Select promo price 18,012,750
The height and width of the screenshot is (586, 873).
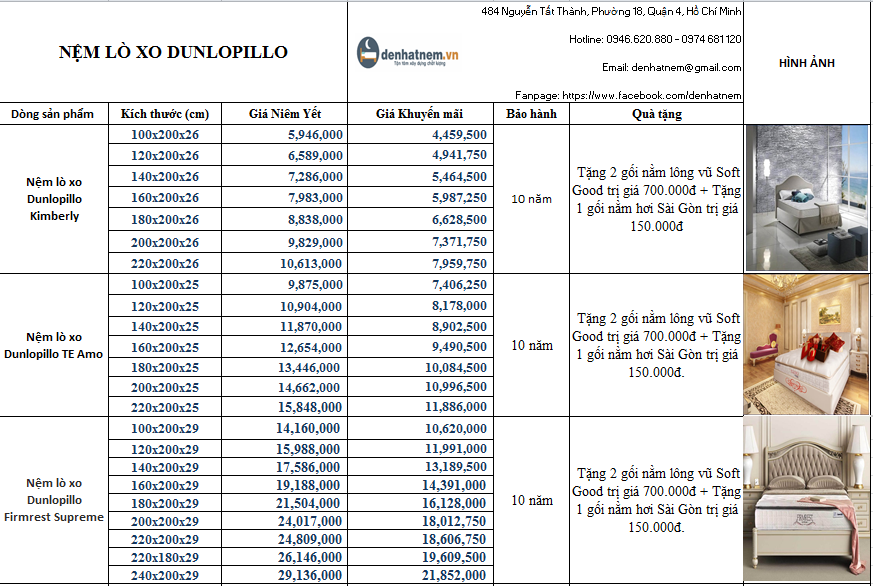point(420,521)
